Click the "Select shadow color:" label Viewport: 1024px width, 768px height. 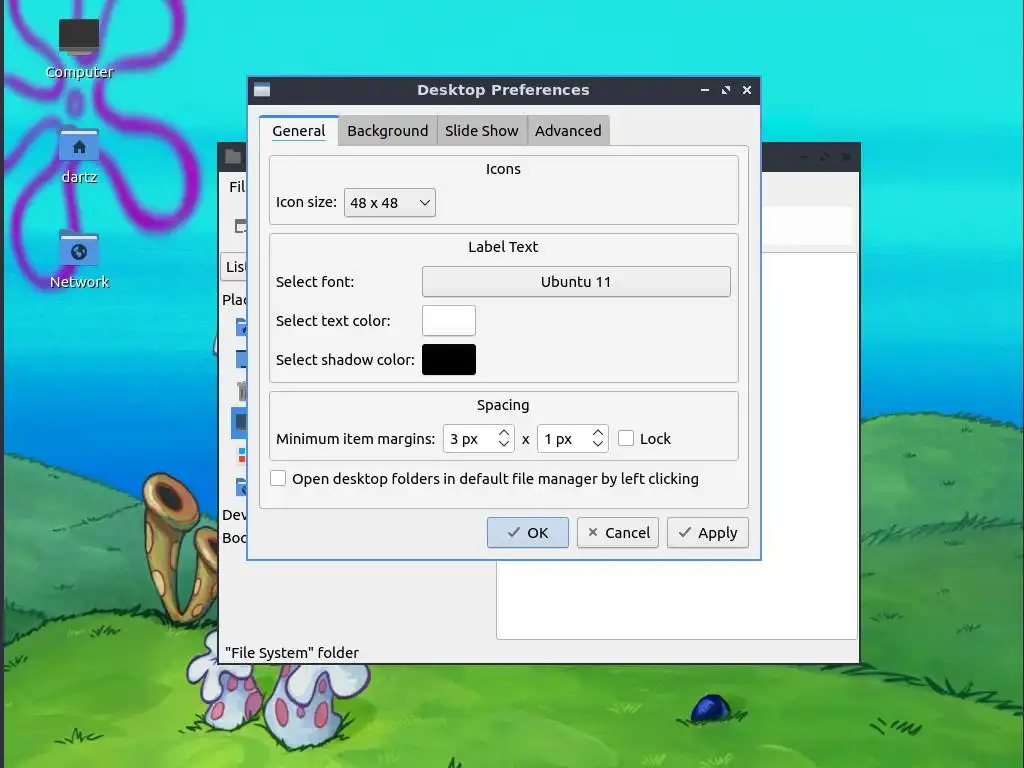coord(345,360)
